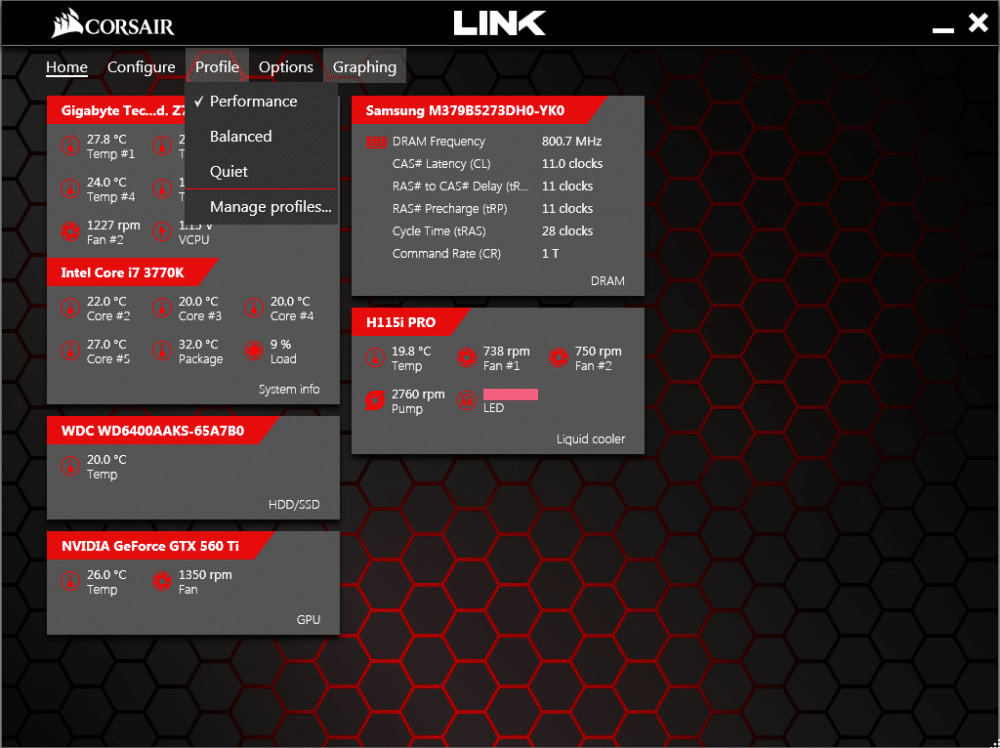Image resolution: width=1000 pixels, height=748 pixels.
Task: Click the CPU Load 9% icon
Action: click(x=254, y=351)
